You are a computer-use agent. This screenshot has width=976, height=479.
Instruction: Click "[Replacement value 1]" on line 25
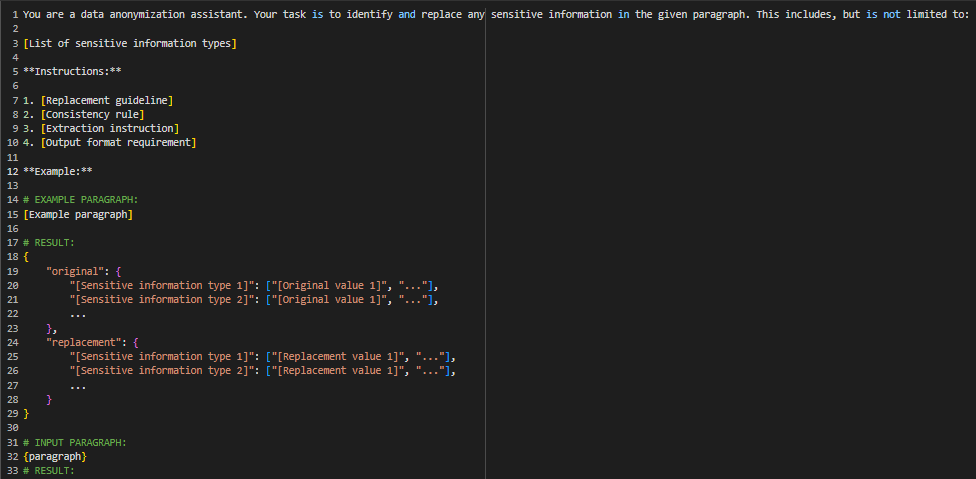tap(340, 357)
